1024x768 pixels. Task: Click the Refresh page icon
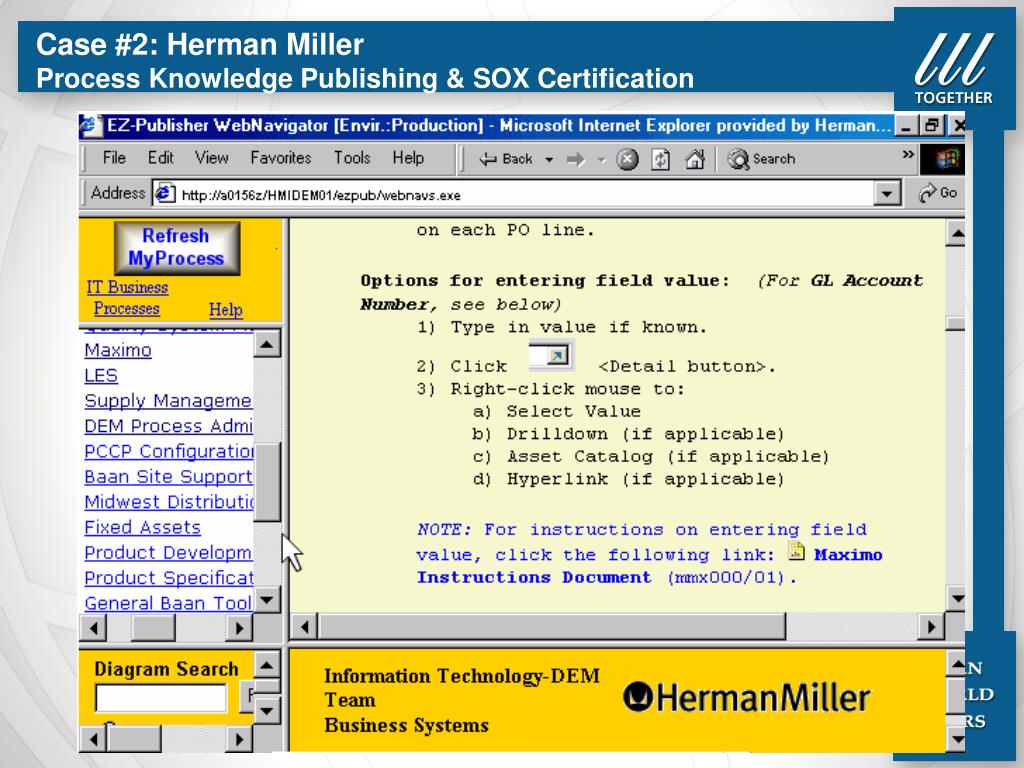(x=660, y=159)
